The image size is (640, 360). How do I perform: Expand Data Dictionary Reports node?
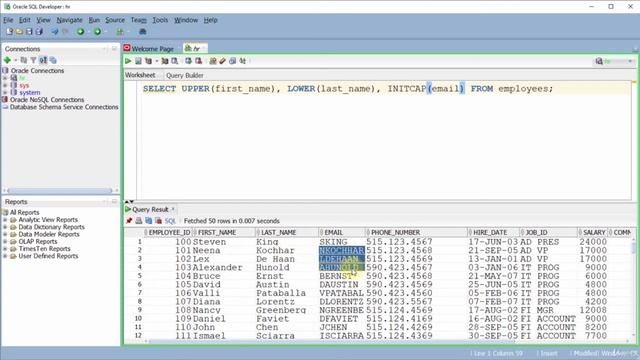[5, 227]
